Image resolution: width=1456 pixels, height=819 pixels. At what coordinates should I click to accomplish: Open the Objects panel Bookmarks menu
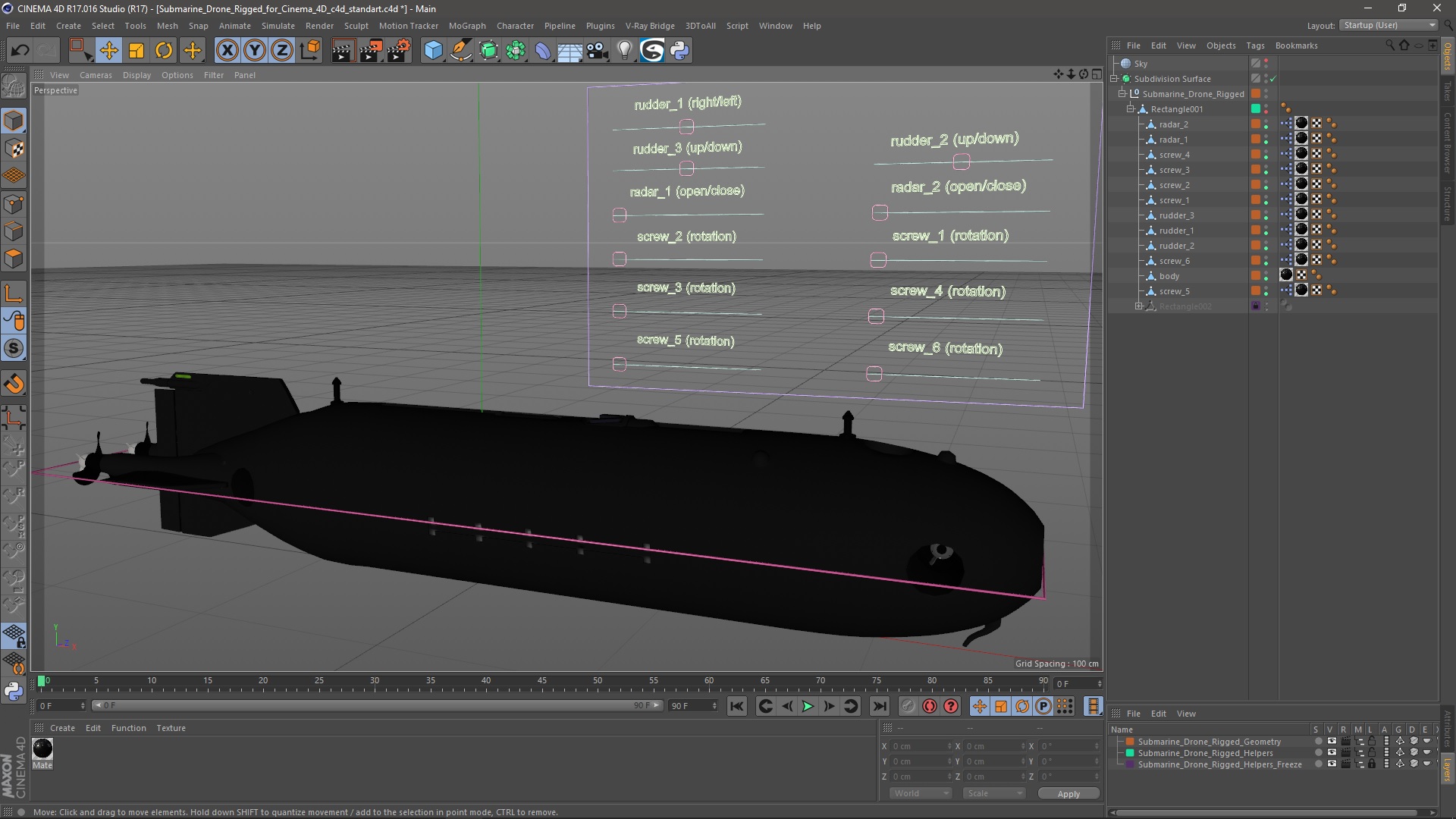click(1296, 45)
